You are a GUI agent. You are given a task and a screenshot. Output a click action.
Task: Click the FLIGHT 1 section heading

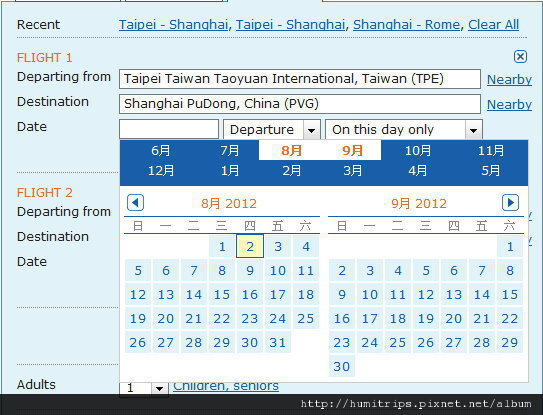point(45,58)
